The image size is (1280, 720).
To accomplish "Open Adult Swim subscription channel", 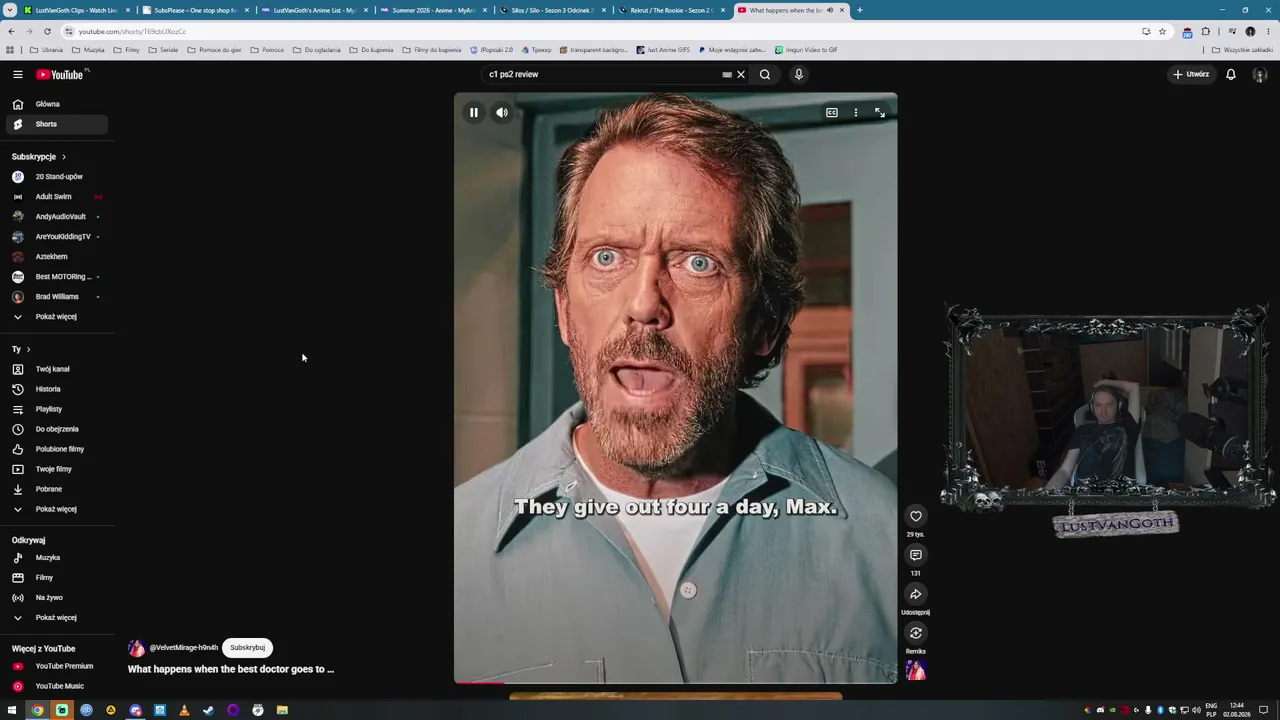I will (x=56, y=197).
